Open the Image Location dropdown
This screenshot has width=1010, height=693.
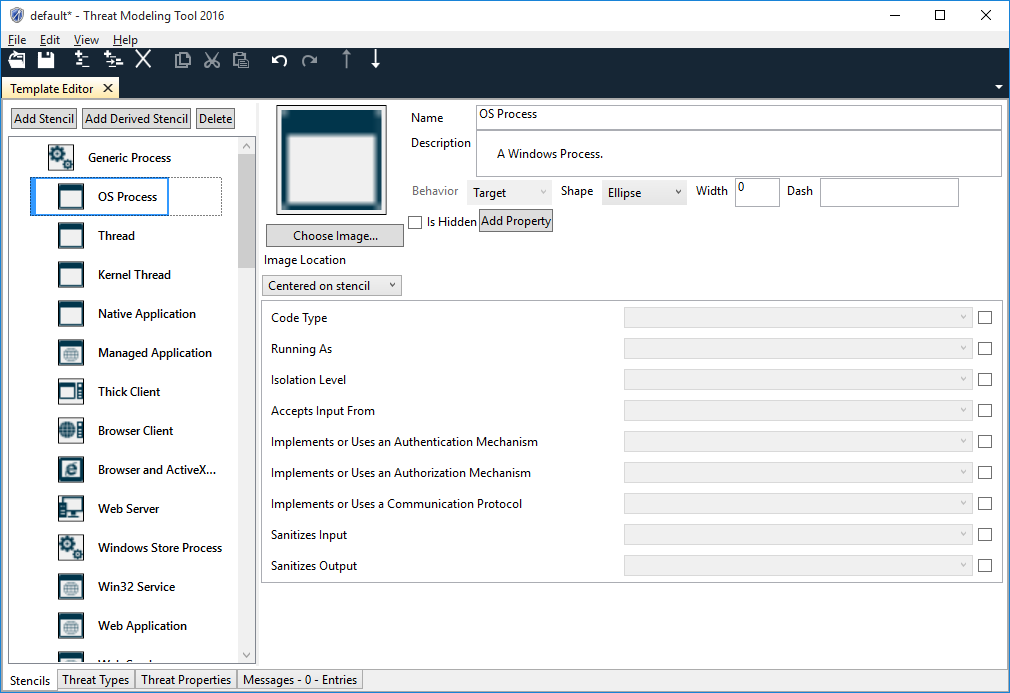[332, 286]
